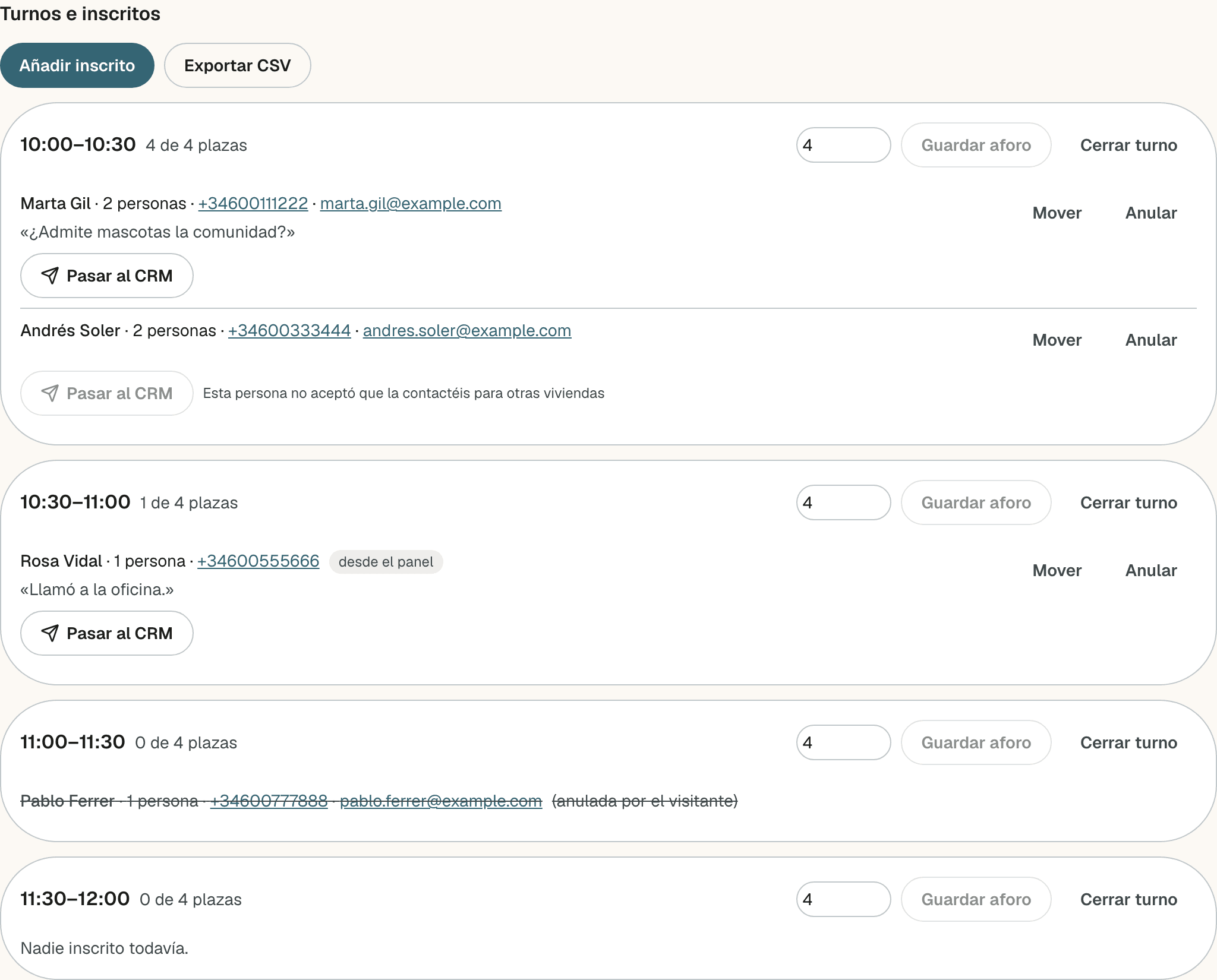Cancel Andrés Soler's registration
The image size is (1217, 980).
point(1151,340)
